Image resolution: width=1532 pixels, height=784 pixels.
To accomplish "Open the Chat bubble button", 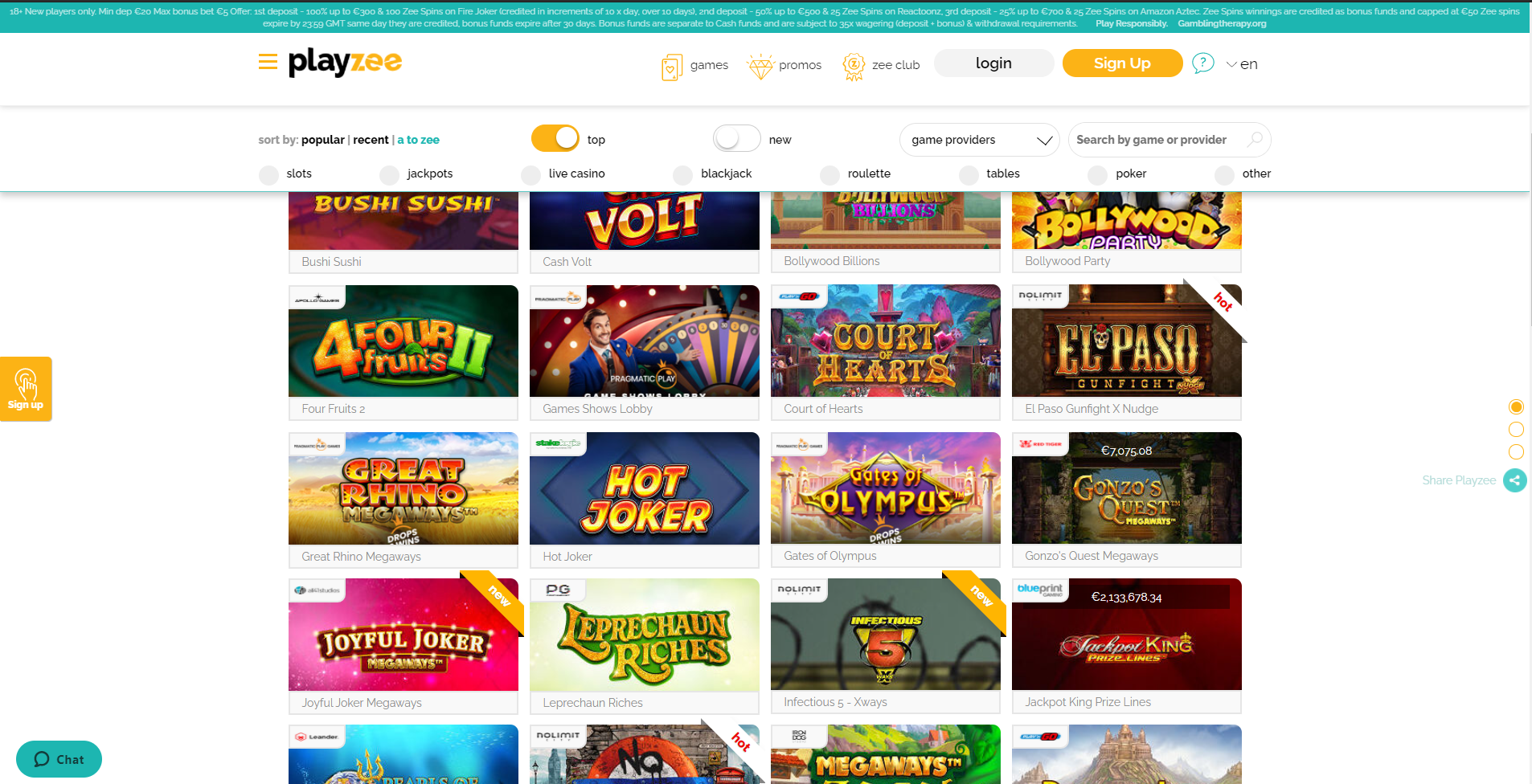I will tap(59, 759).
